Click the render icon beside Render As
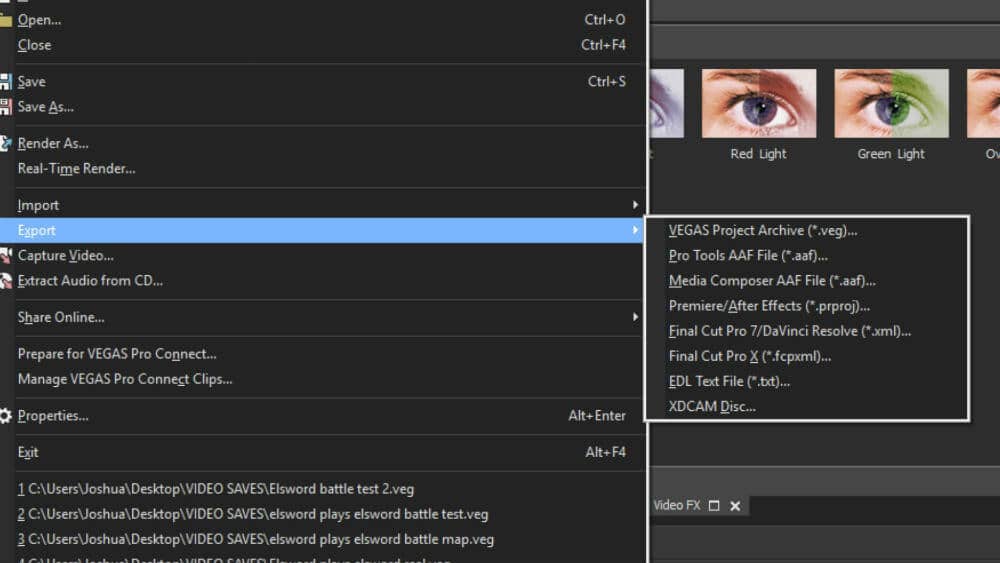 5,143
